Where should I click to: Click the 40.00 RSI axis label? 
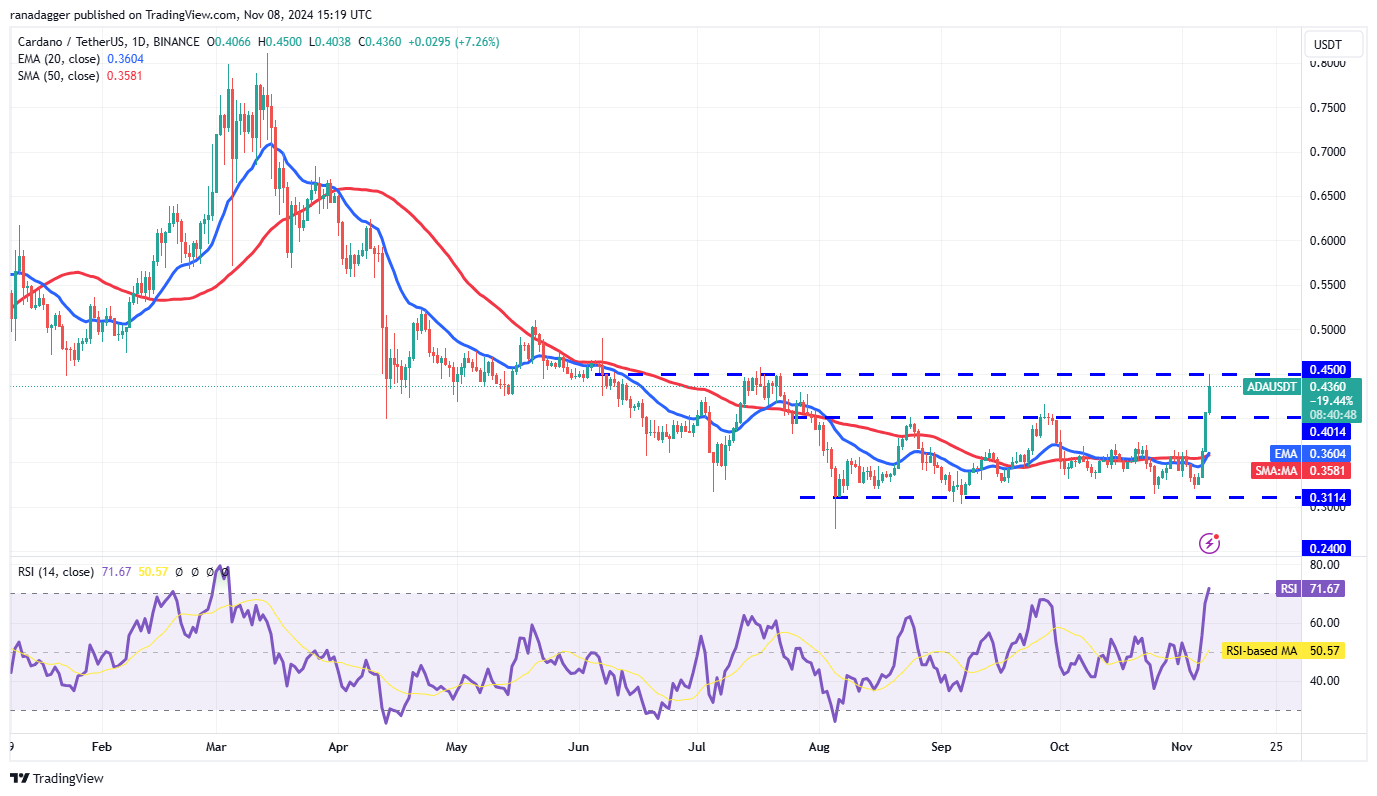(x=1326, y=681)
